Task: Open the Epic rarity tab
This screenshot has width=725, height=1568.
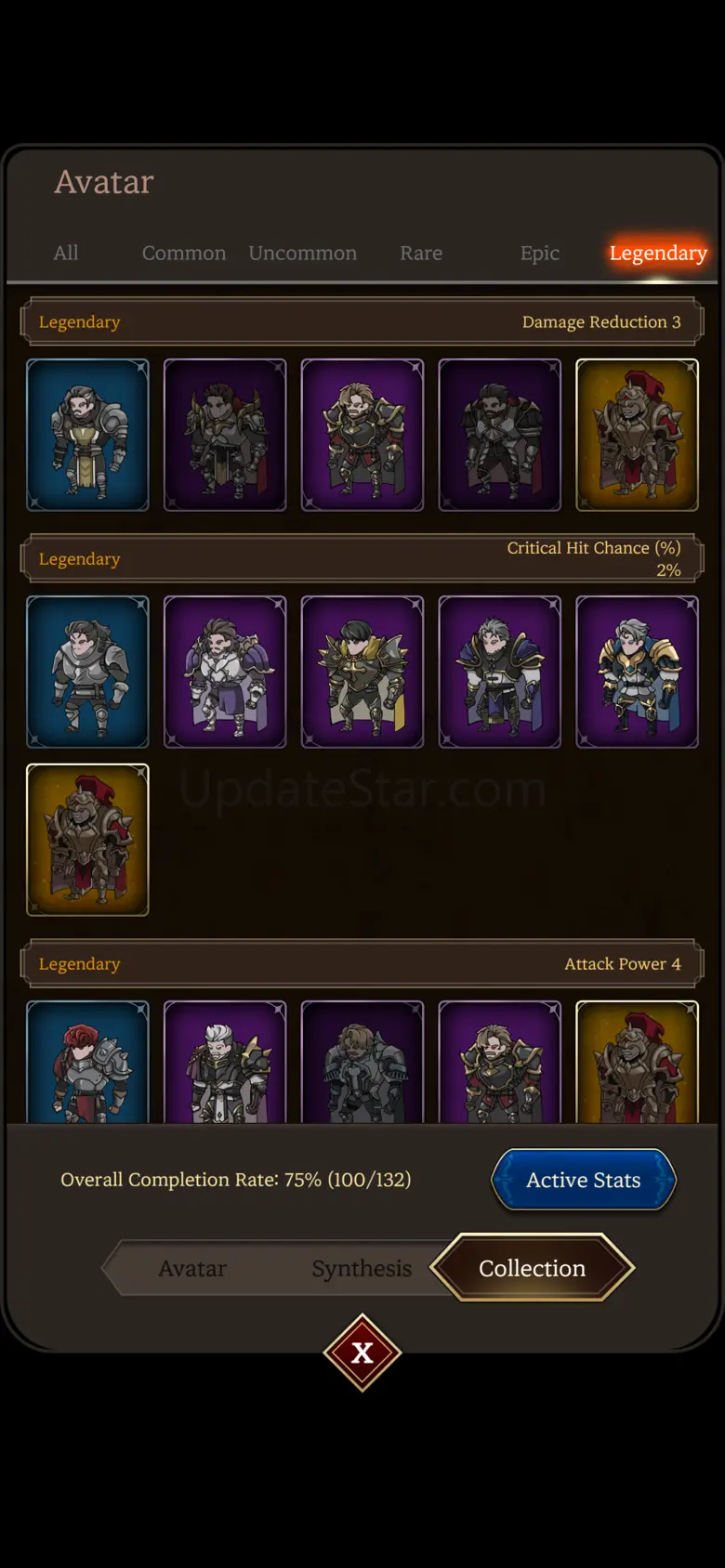Action: point(540,253)
